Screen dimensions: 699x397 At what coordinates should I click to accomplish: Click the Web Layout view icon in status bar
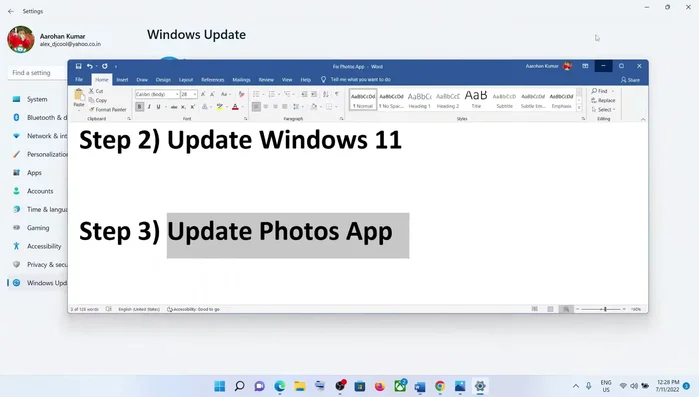click(x=566, y=309)
